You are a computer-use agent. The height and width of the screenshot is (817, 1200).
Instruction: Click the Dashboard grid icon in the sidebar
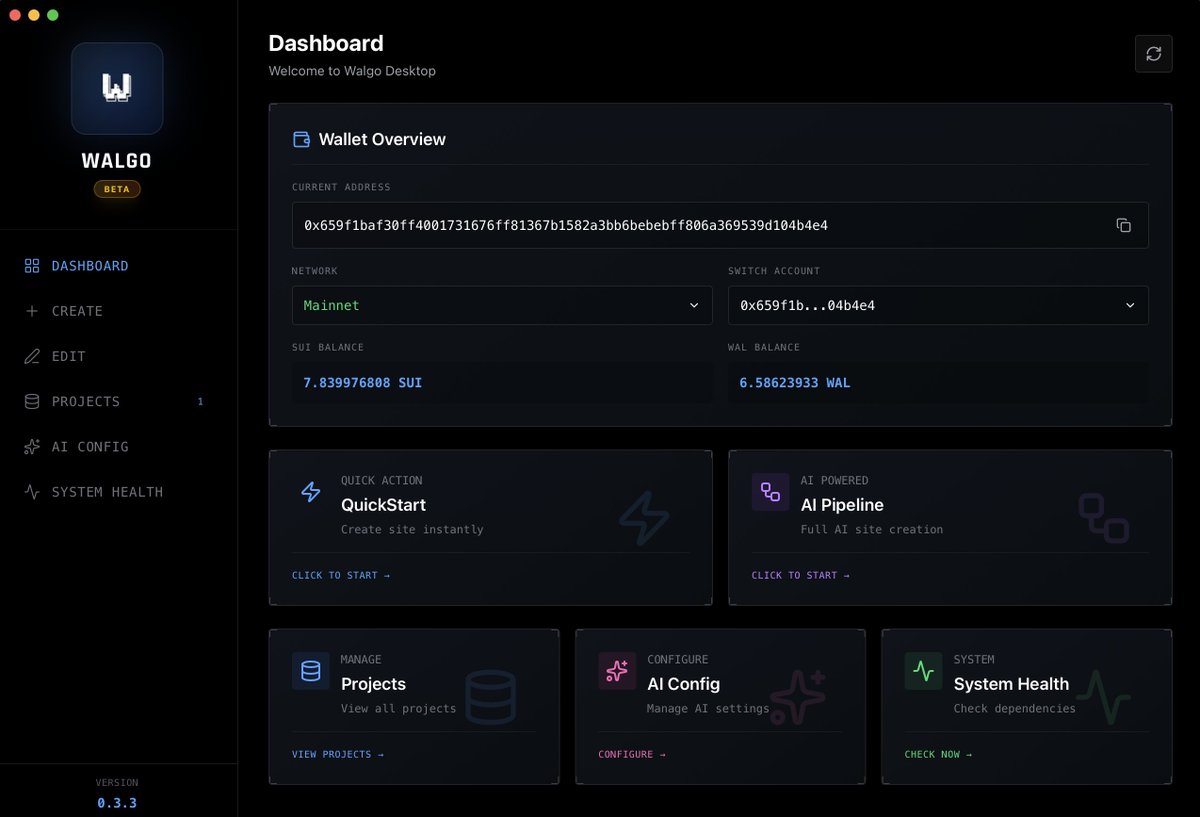(32, 266)
